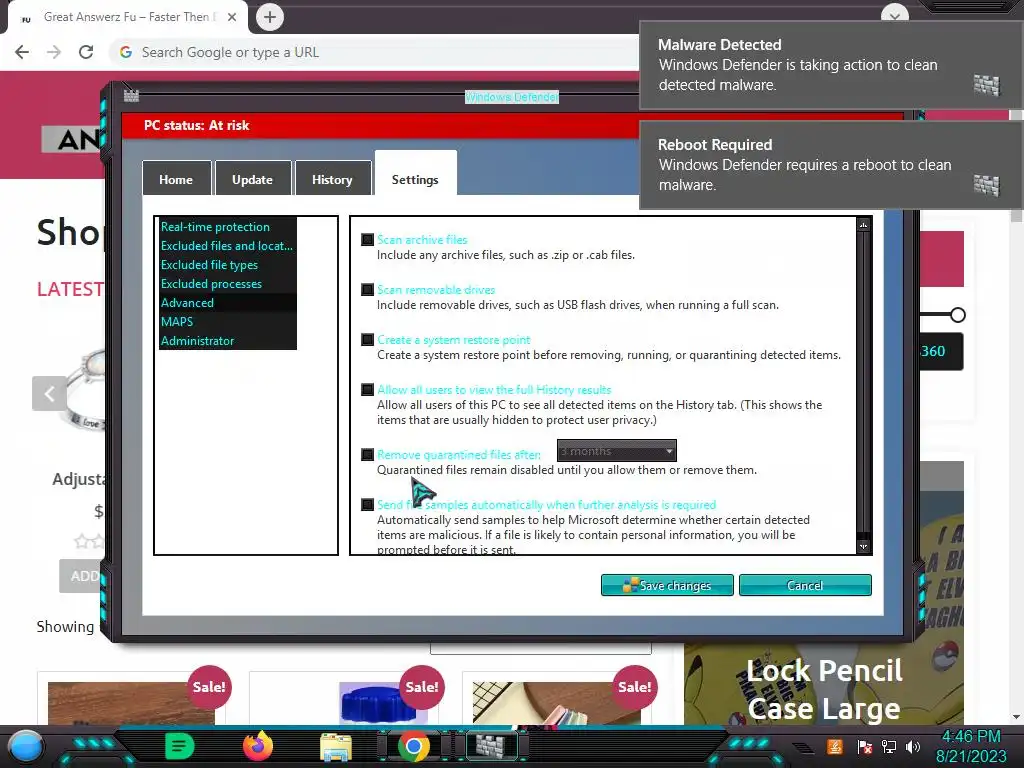Click the Malware Detected notification

831,65
